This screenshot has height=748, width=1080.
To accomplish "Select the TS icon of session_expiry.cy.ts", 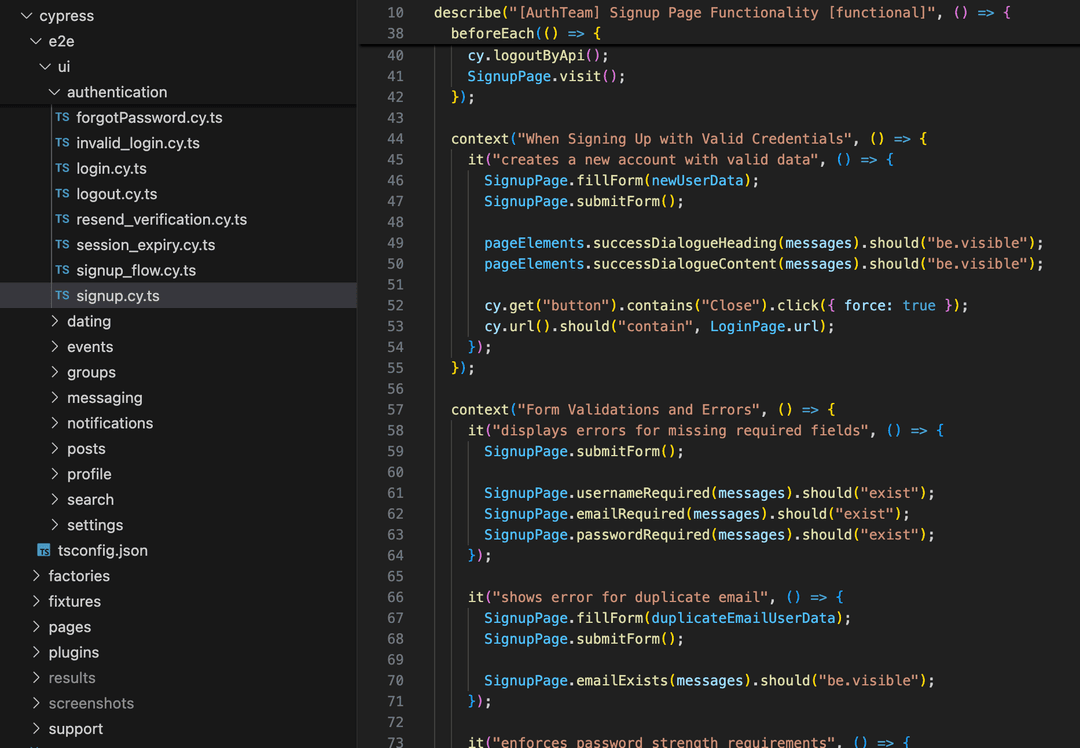I will pos(62,245).
